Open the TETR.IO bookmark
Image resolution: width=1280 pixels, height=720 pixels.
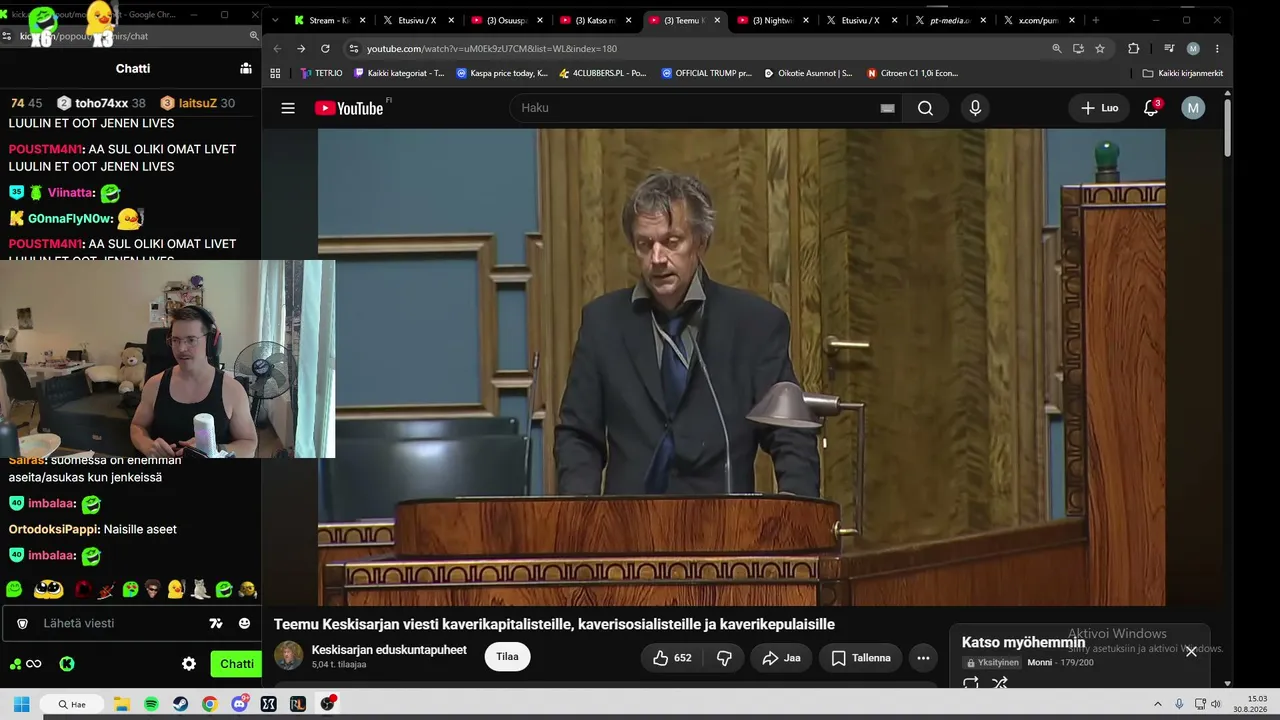point(321,73)
